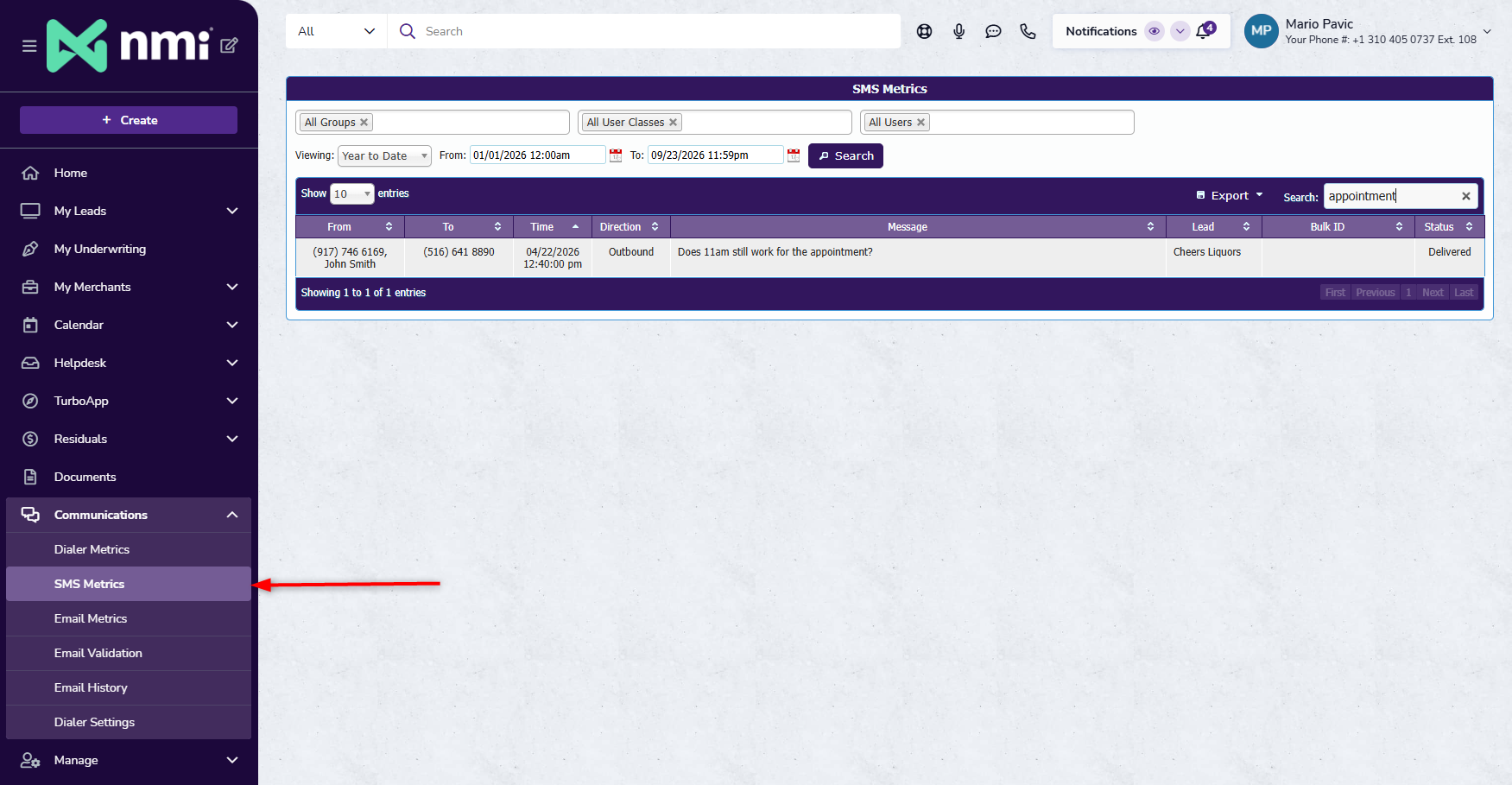The height and width of the screenshot is (785, 1512).
Task: Open the help lifebuoy icon
Action: click(924, 31)
